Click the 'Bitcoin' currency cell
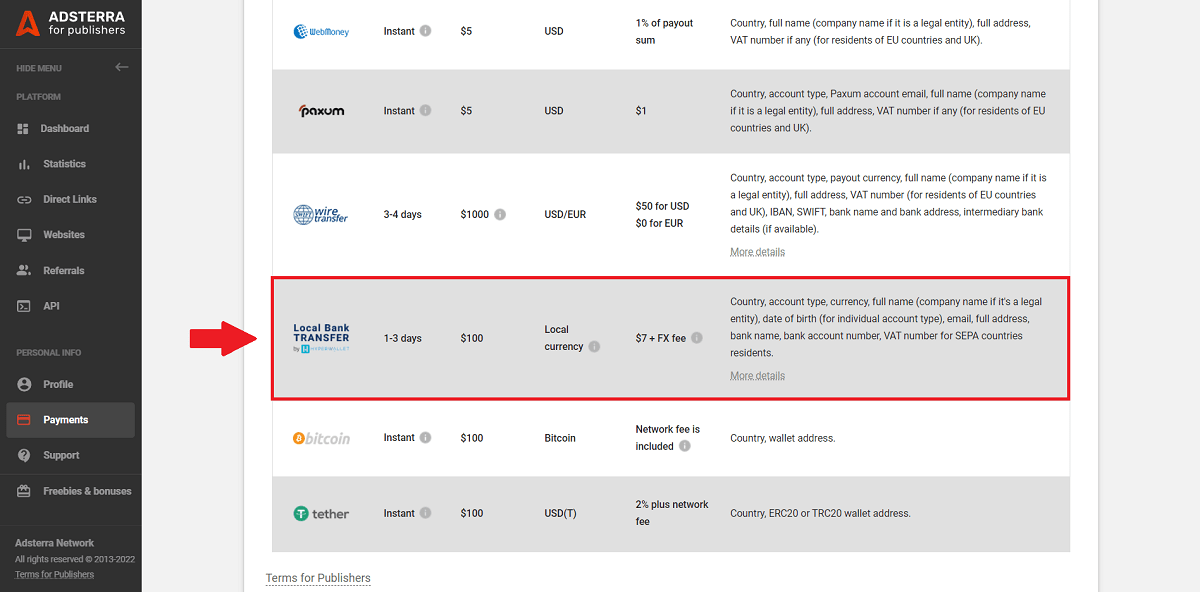 [560, 438]
